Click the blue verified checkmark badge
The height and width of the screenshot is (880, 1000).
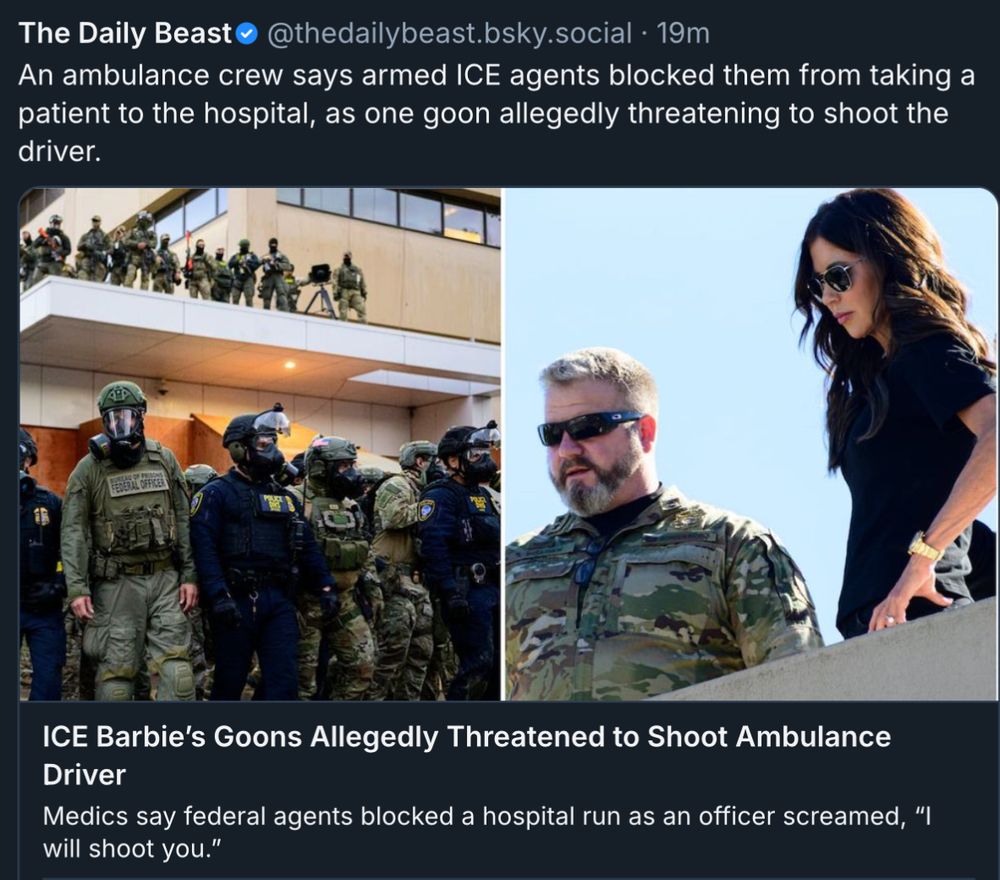pos(247,34)
